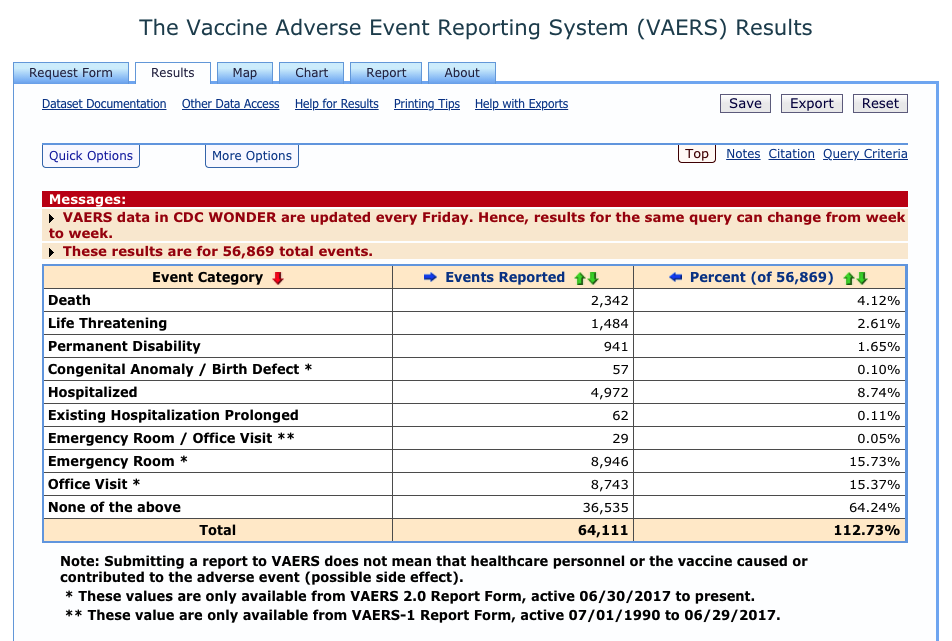Click the Events Reported column header text

tap(505, 277)
